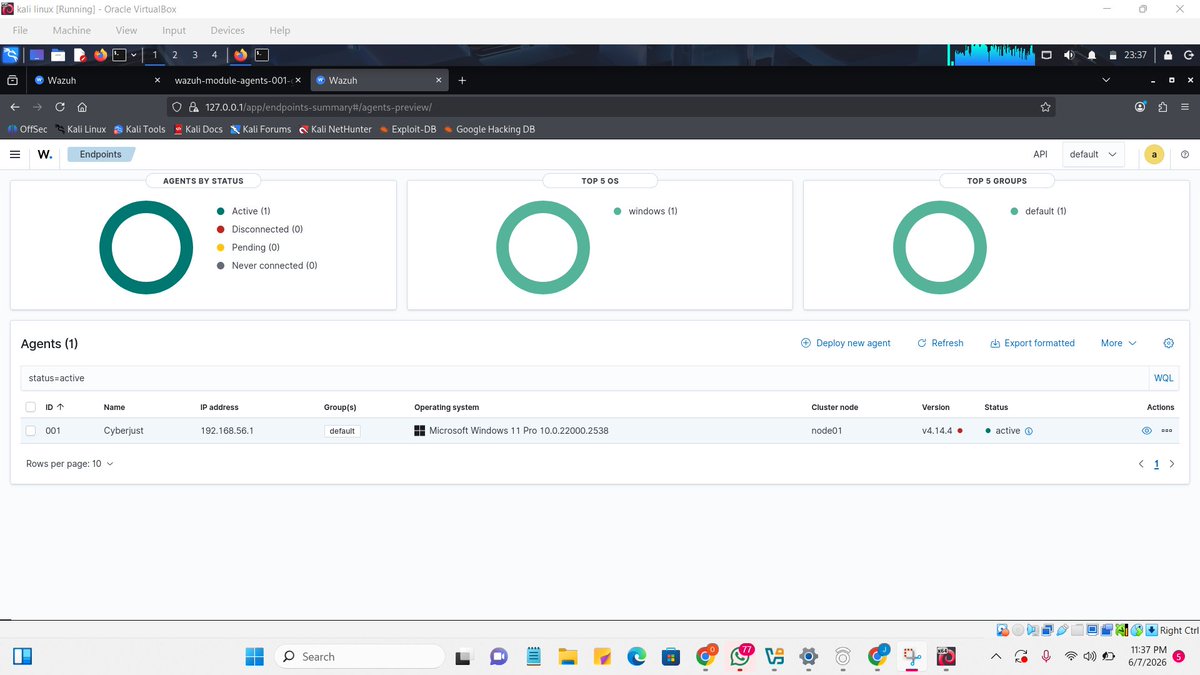Open the VirtualBox Devices menu
Viewport: 1200px width, 675px height.
(x=227, y=31)
